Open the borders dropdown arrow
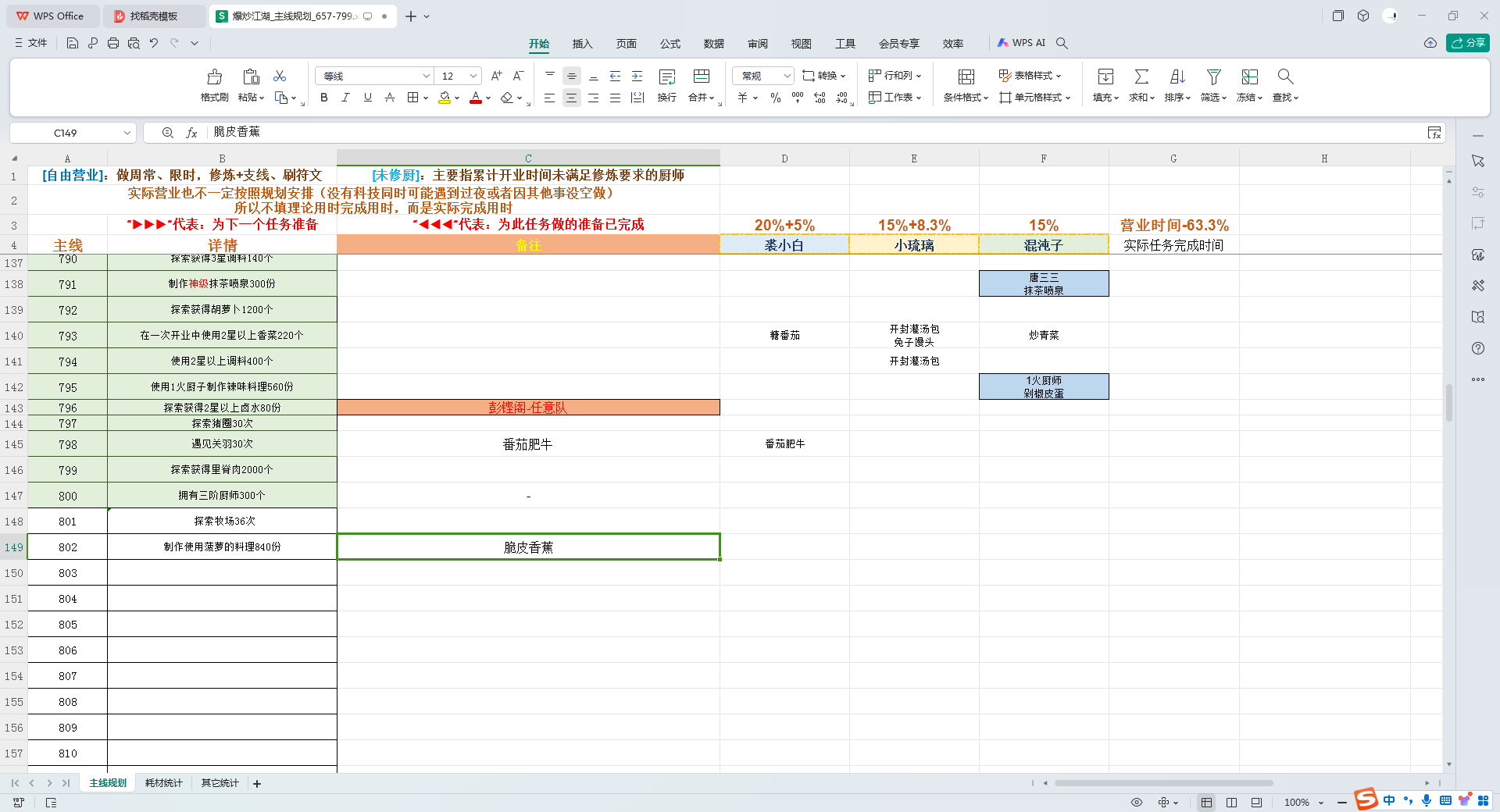1500x812 pixels. click(x=426, y=98)
